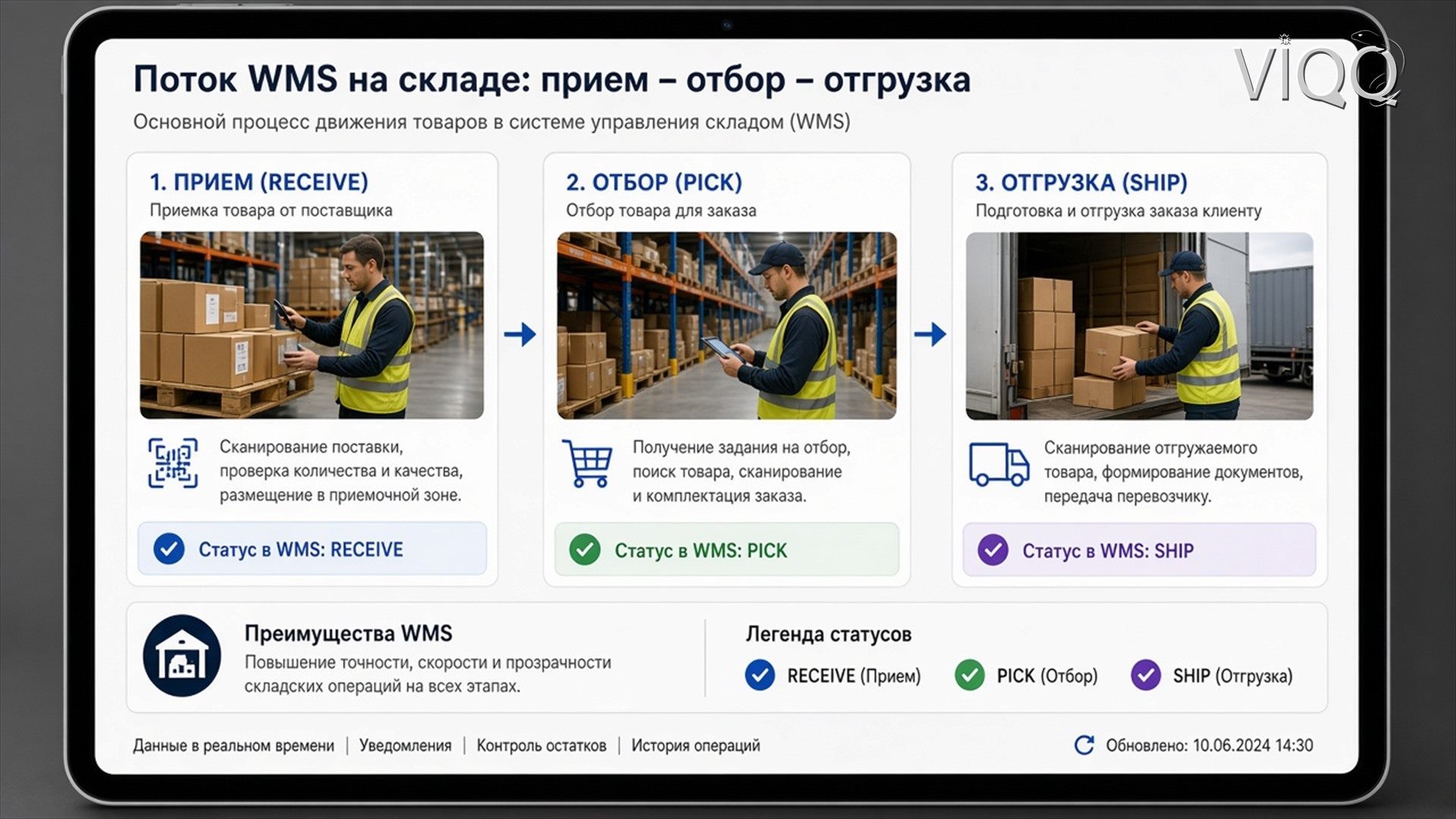Image resolution: width=1456 pixels, height=819 pixels.
Task: Click the legend green check for PICK (Отбор)
Action: 969,675
